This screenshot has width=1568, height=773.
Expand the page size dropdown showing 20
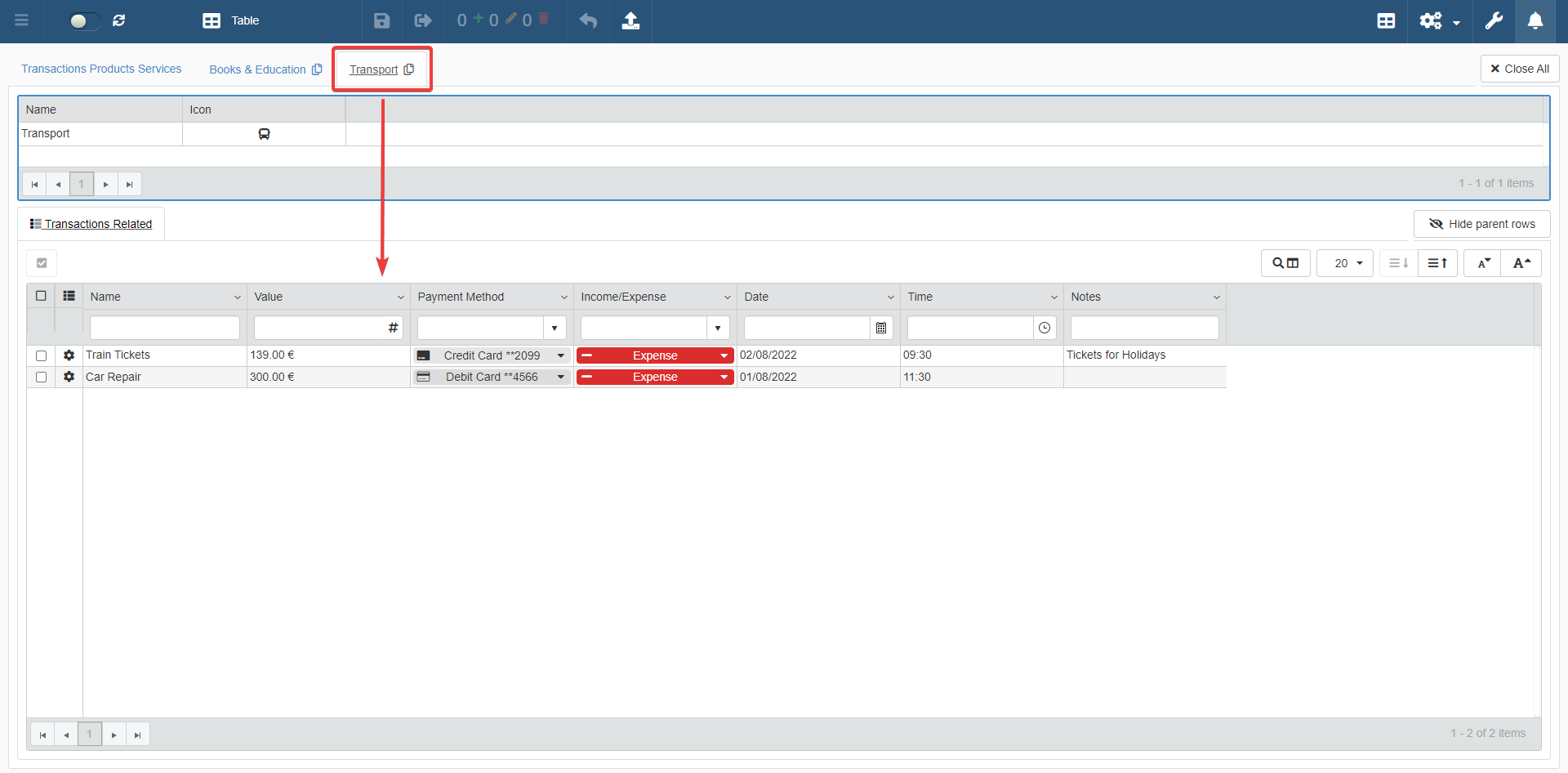[x=1346, y=263]
